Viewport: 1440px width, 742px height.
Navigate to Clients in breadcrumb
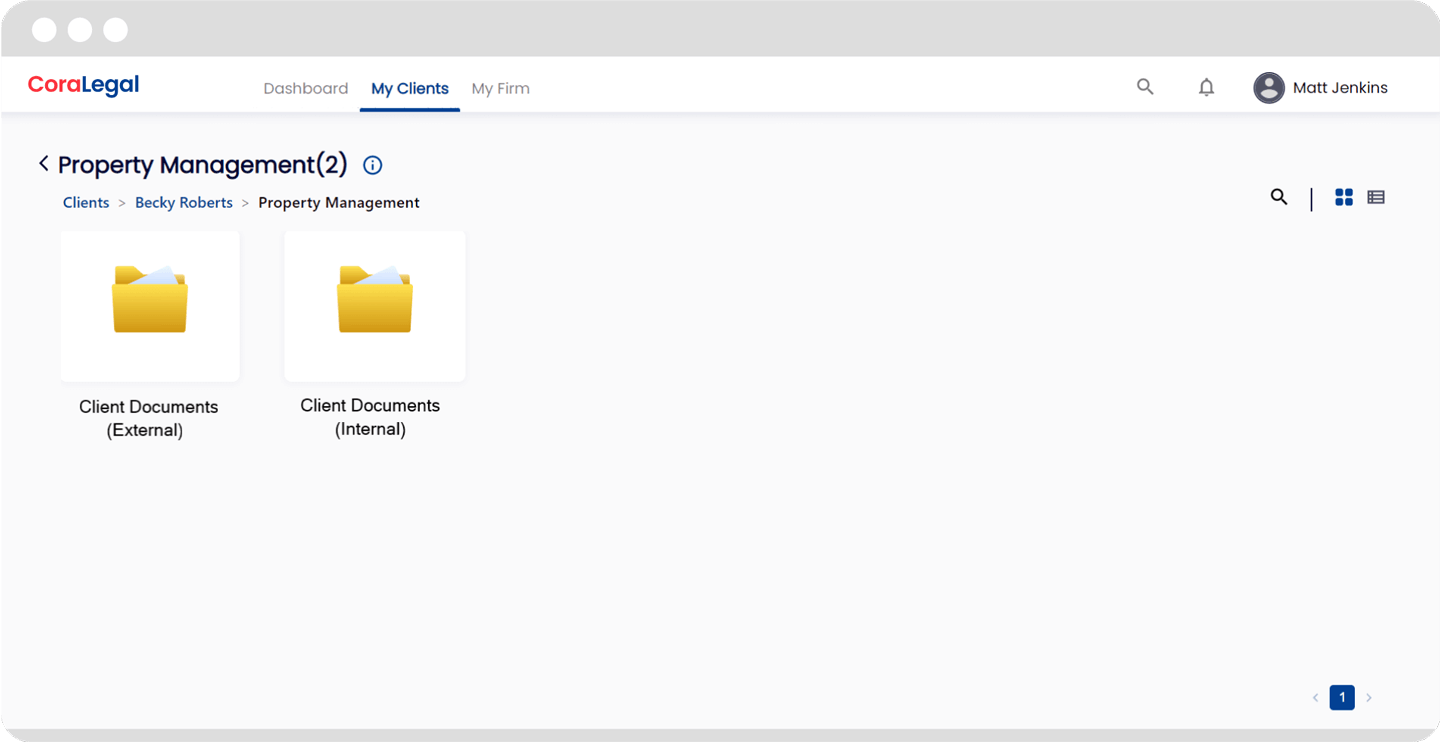(86, 203)
